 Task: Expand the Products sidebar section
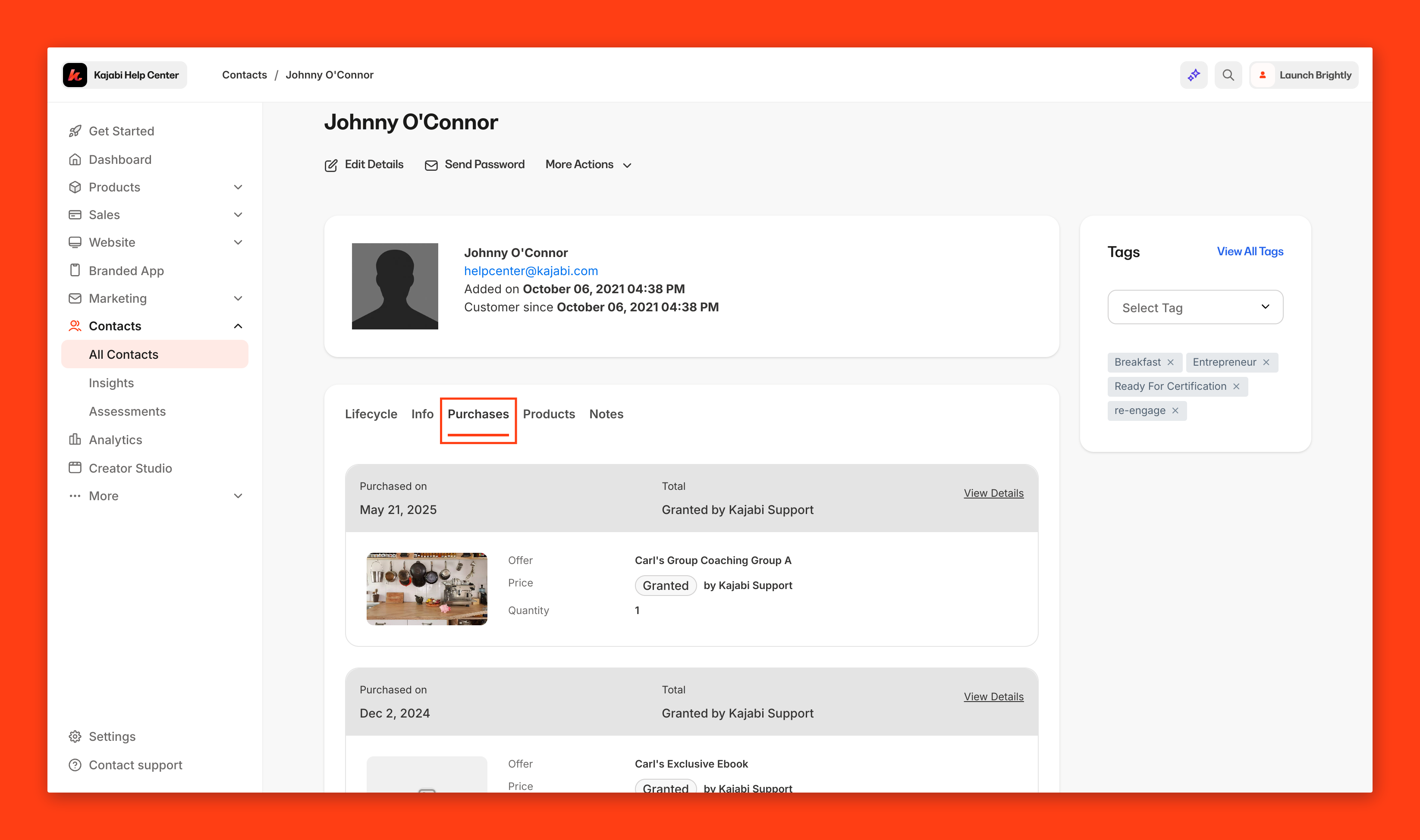[x=238, y=187]
